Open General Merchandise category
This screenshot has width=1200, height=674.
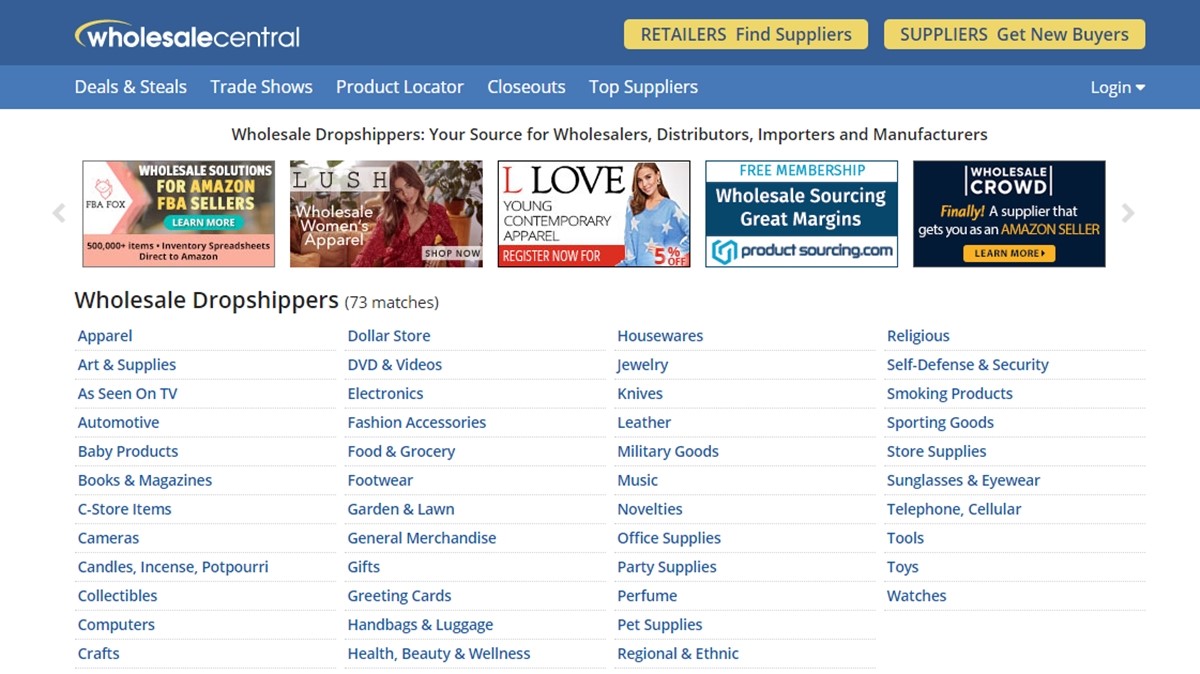pos(422,539)
